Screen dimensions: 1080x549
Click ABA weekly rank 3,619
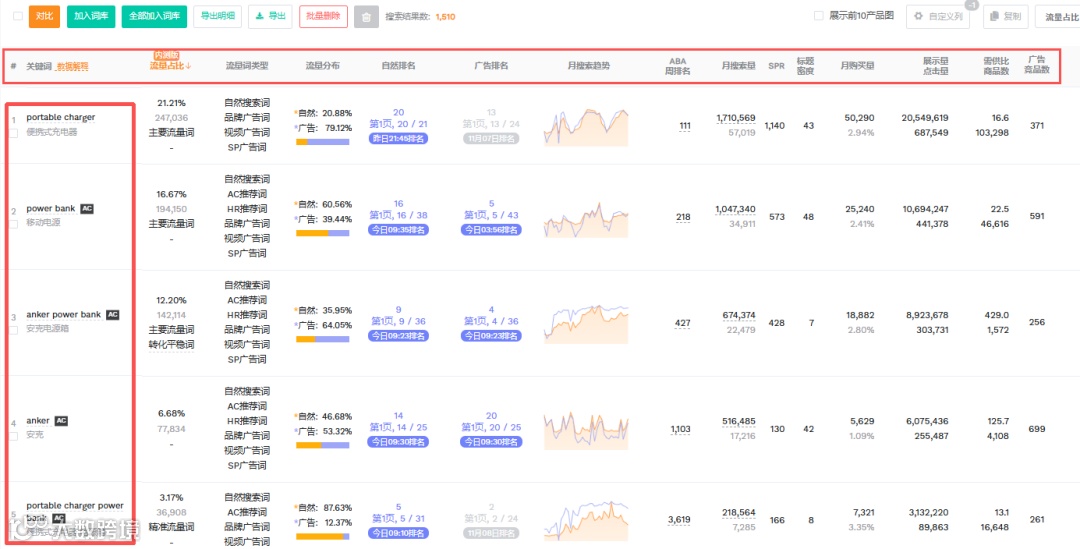tap(679, 519)
